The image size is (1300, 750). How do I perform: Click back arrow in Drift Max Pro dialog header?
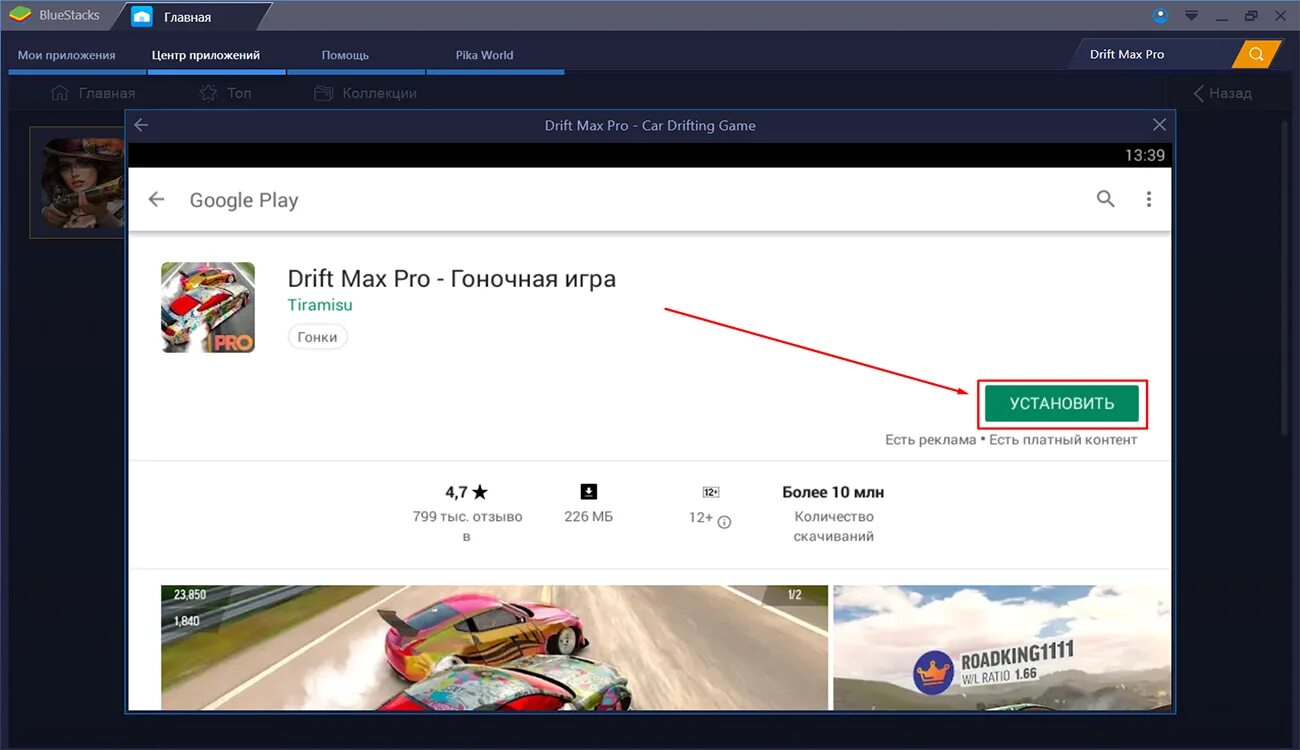point(141,125)
